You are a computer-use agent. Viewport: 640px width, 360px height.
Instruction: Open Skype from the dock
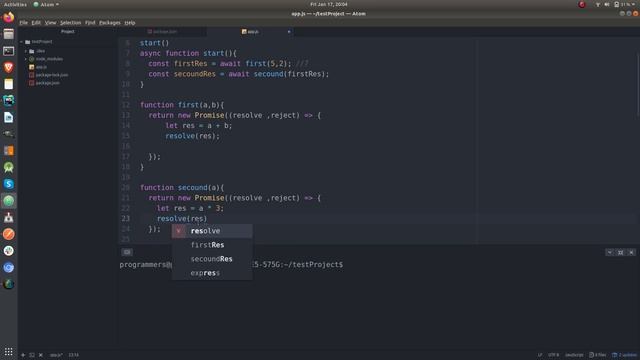(9, 184)
